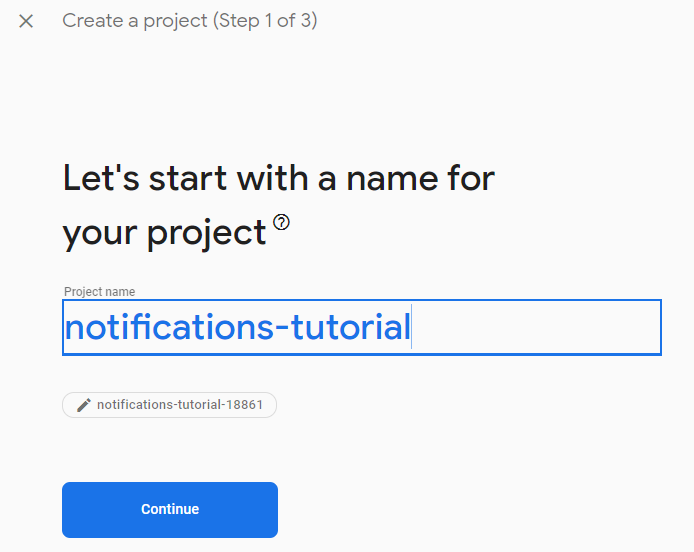Focus the Project name input field
694x552 pixels.
(x=362, y=328)
